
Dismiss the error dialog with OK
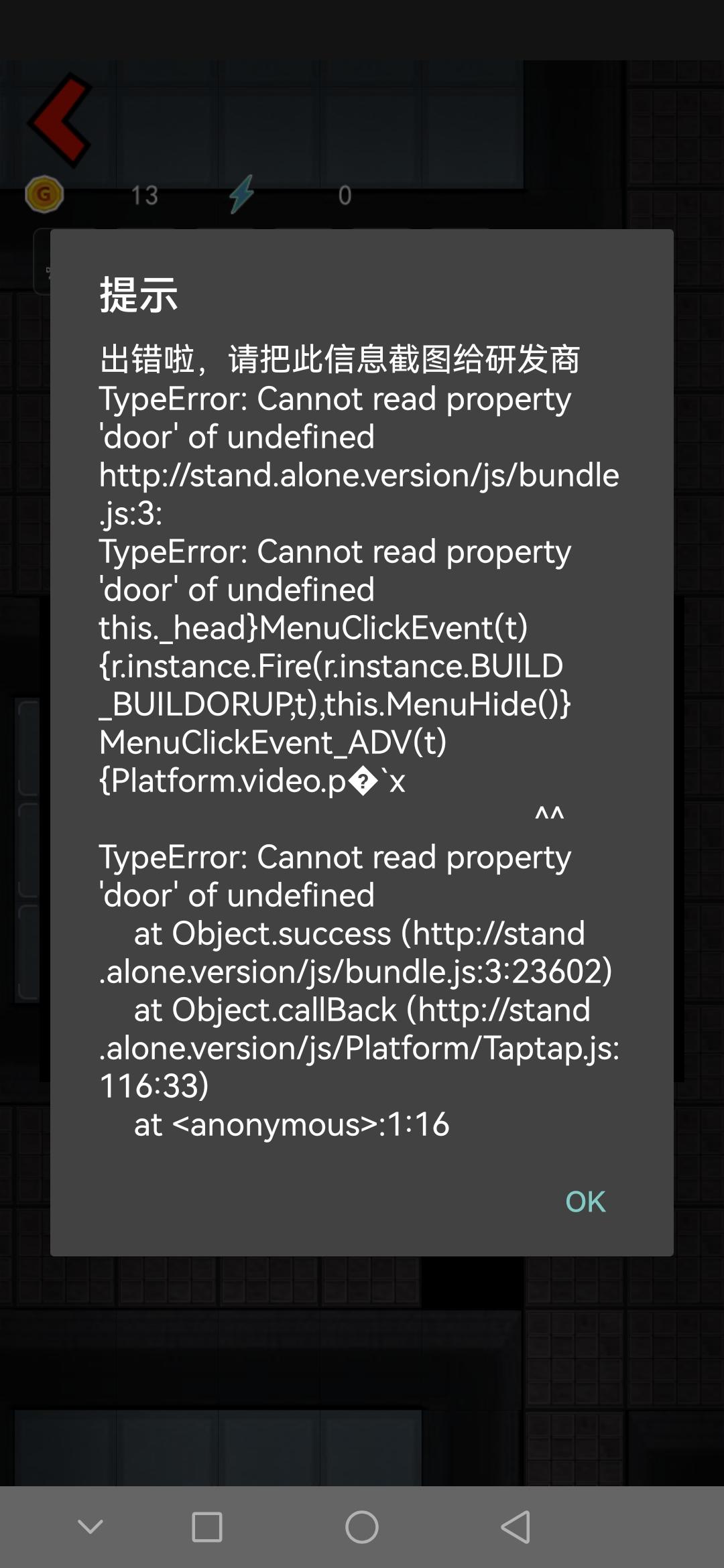[585, 1201]
